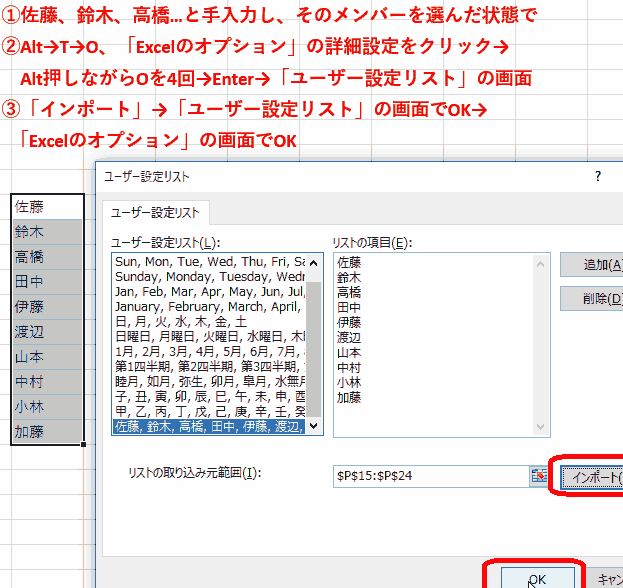Click up arrow of リストの項目 scrollbar
This screenshot has width=623, height=588.
(x=540, y=264)
